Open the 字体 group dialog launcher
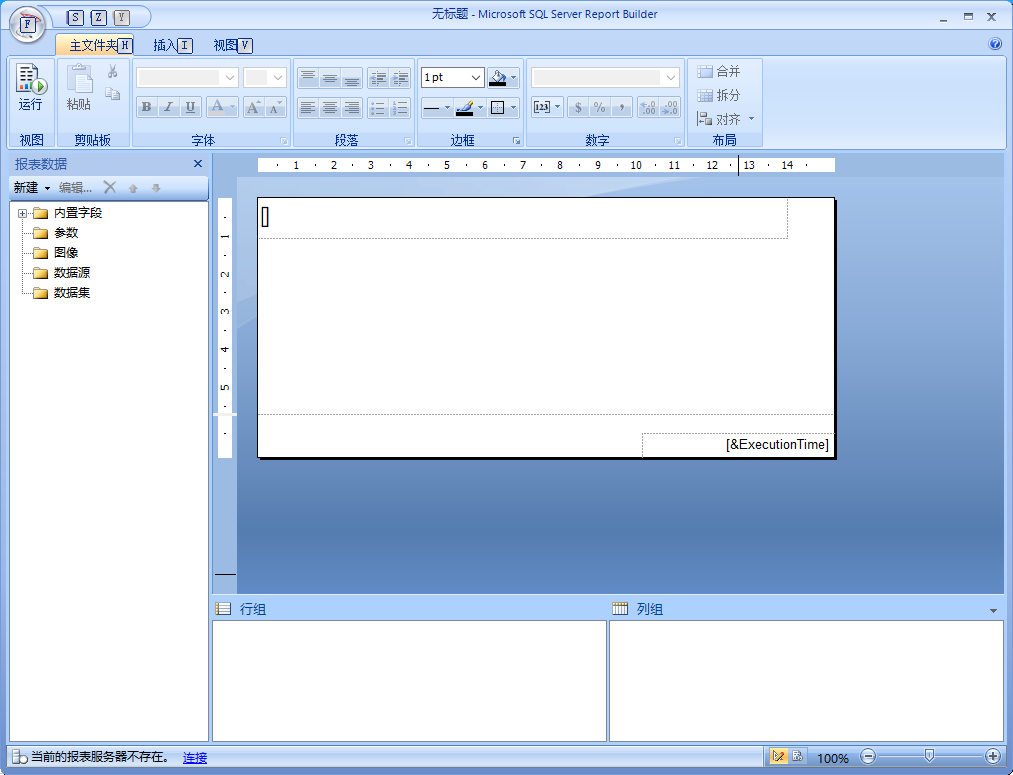 pyautogui.click(x=284, y=140)
